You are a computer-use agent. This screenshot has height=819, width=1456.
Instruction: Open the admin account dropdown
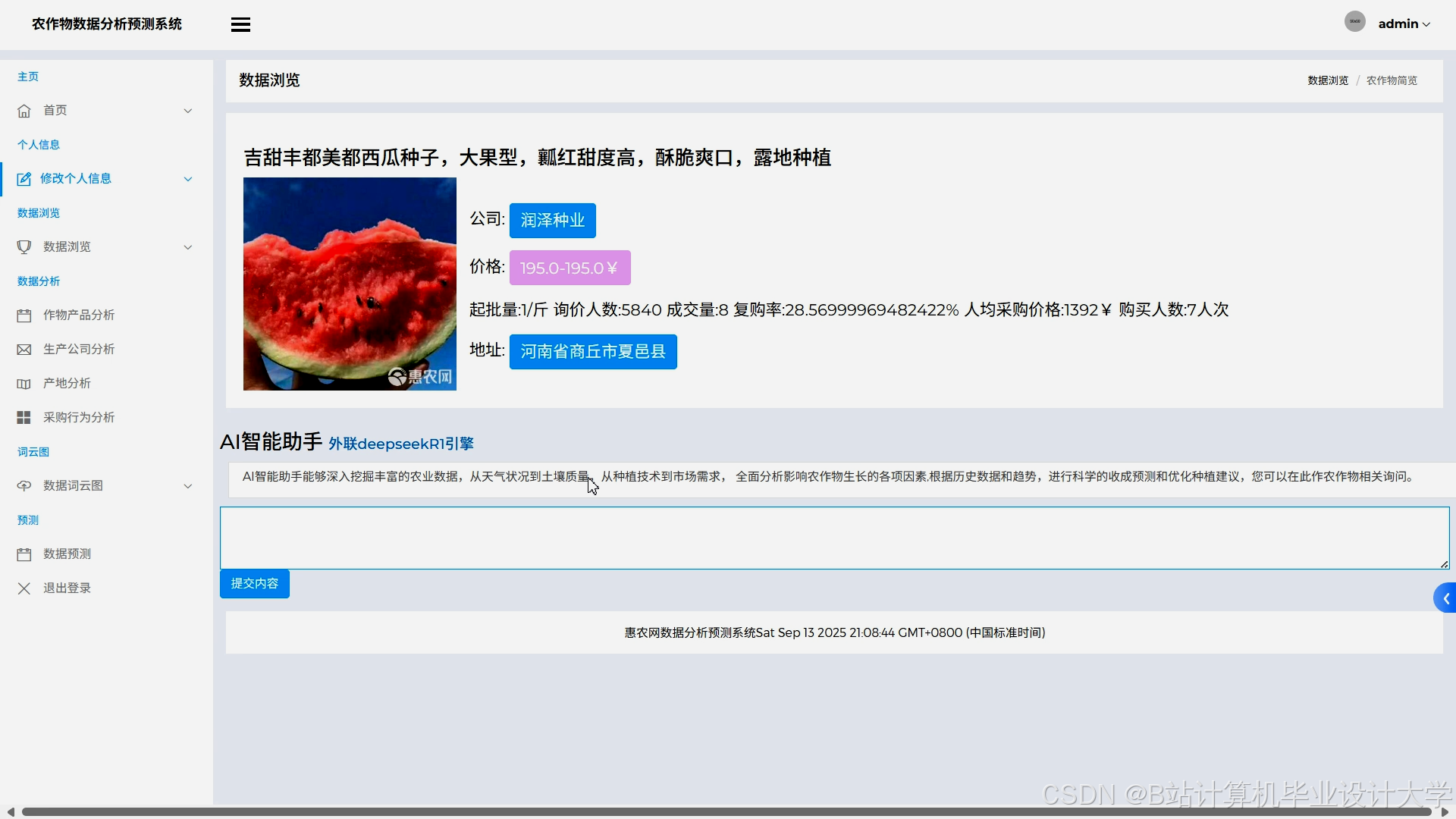pos(1403,24)
